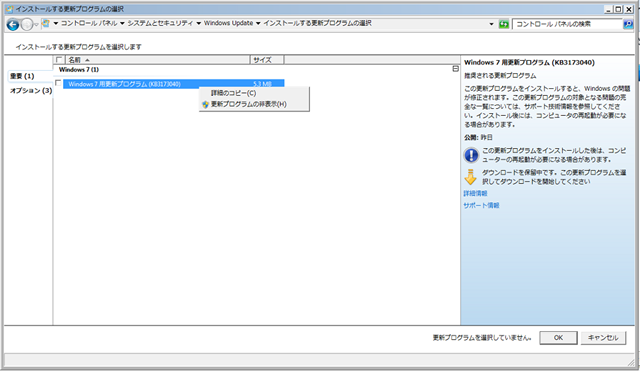Open dropdown arrow after Windows Update
The image size is (640, 371).
[258, 24]
